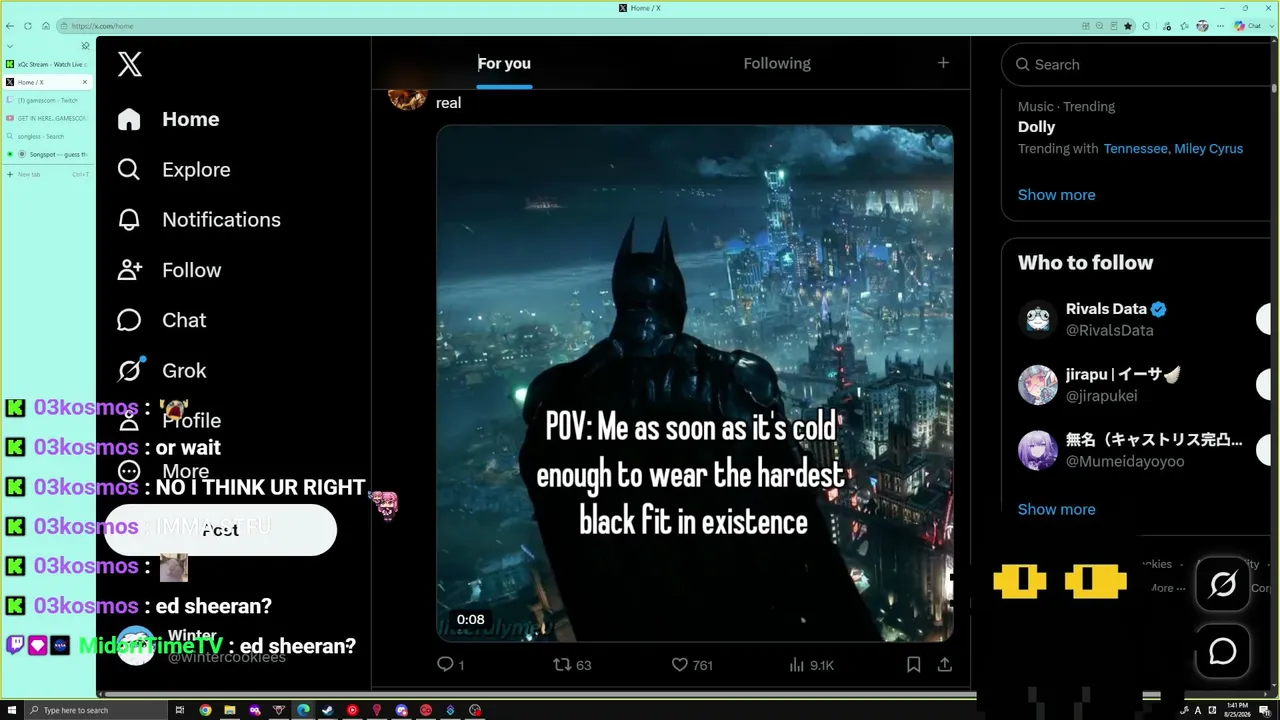Open Copilot Chat in the browser toolbar
Screen dimensions: 1280x720
pos(1247,26)
